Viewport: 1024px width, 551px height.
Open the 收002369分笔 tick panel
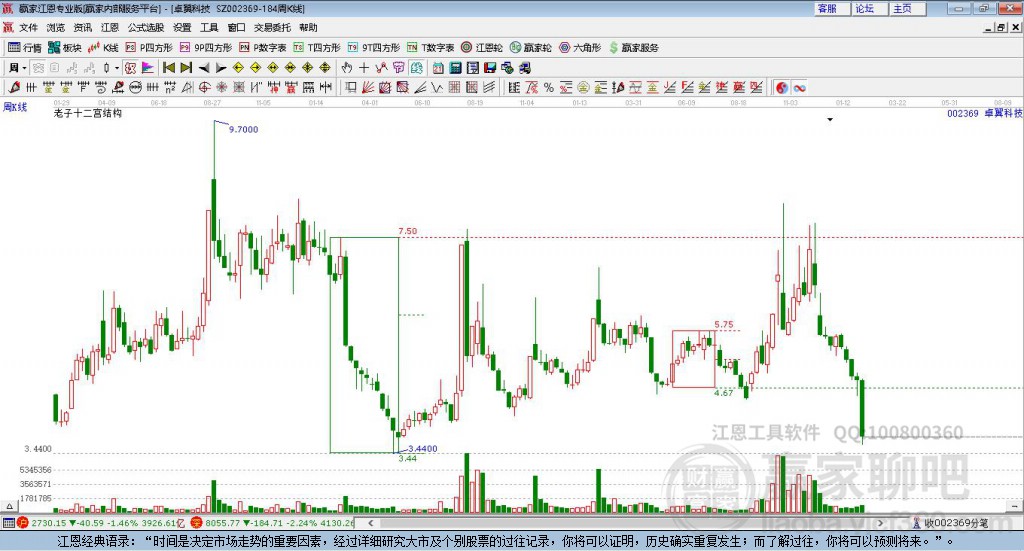tap(951, 523)
